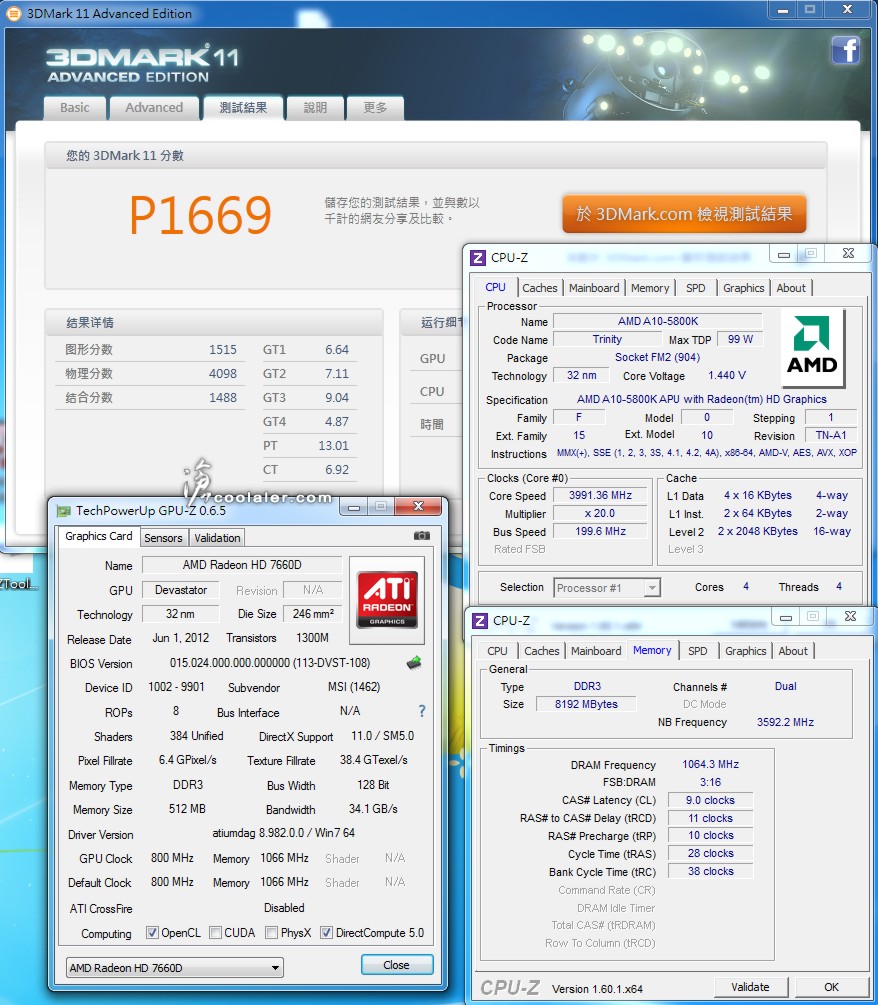
Task: Open the Mainboard tab in top CPU-Z
Action: [x=594, y=288]
